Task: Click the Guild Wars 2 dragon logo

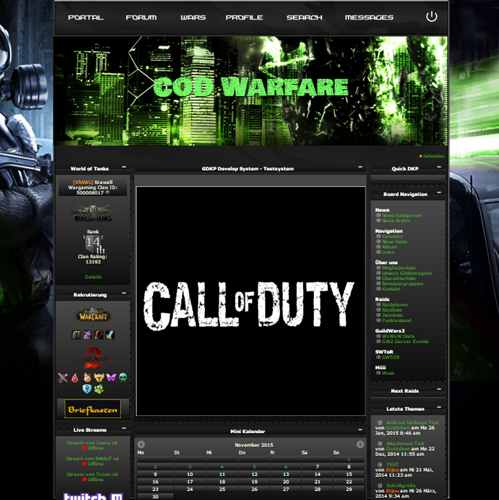Action: point(93,358)
